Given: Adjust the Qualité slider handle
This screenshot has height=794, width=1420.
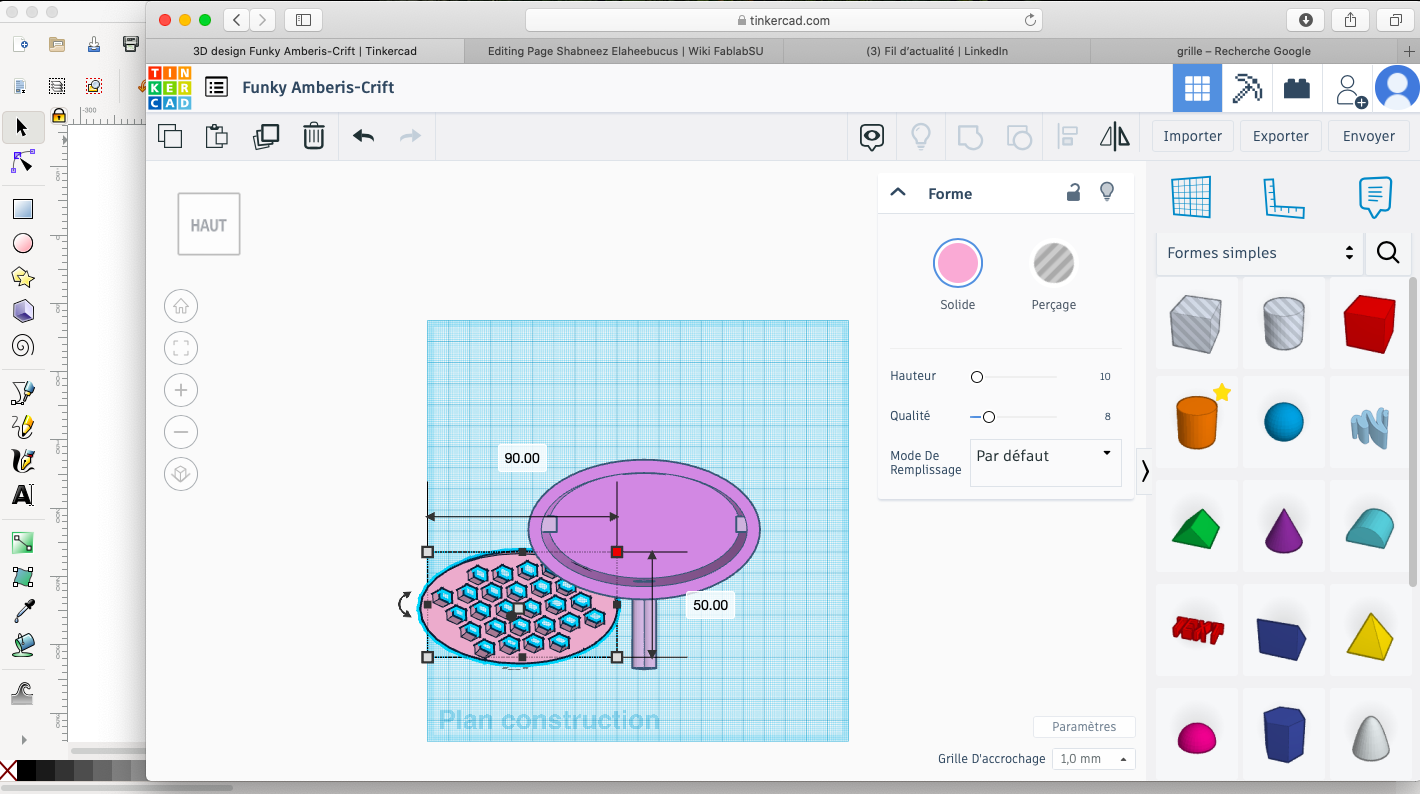Looking at the screenshot, I should click(x=989, y=417).
